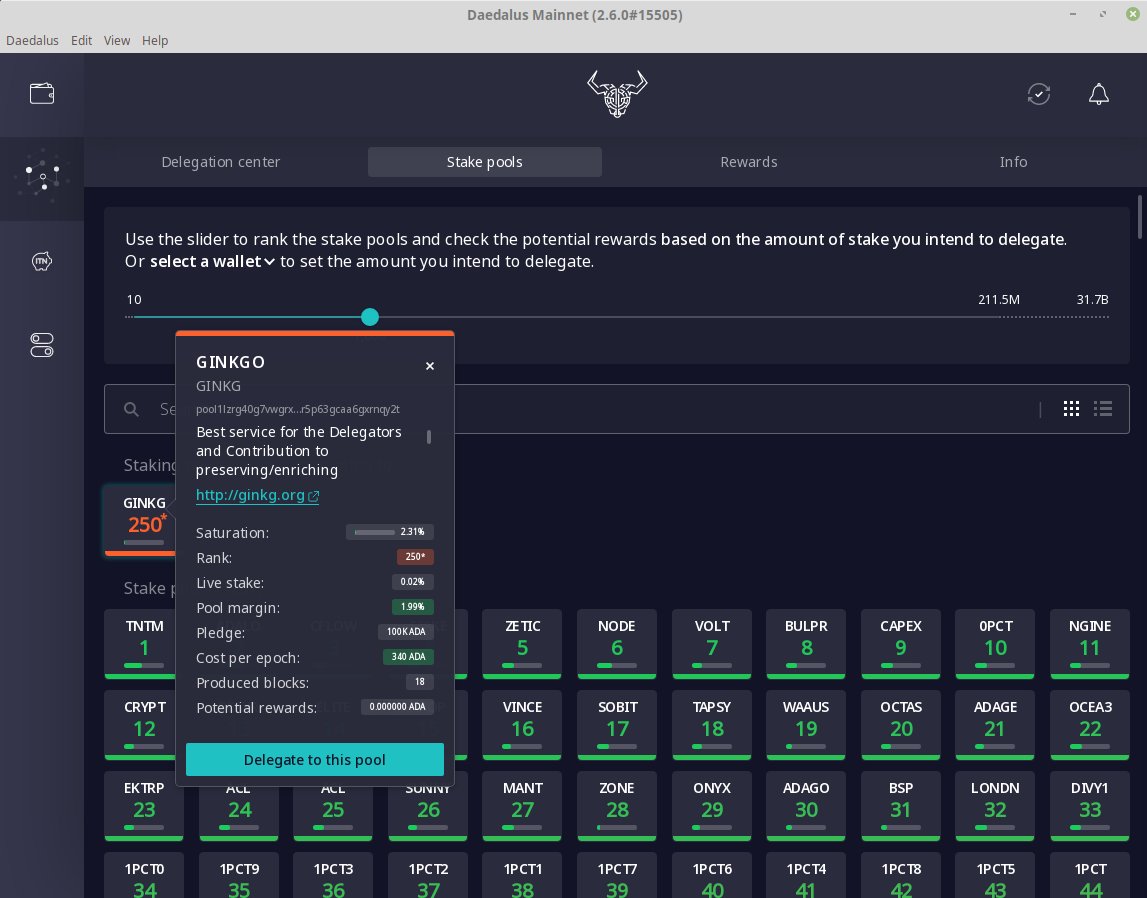Select the MANT pool card

click(522, 806)
